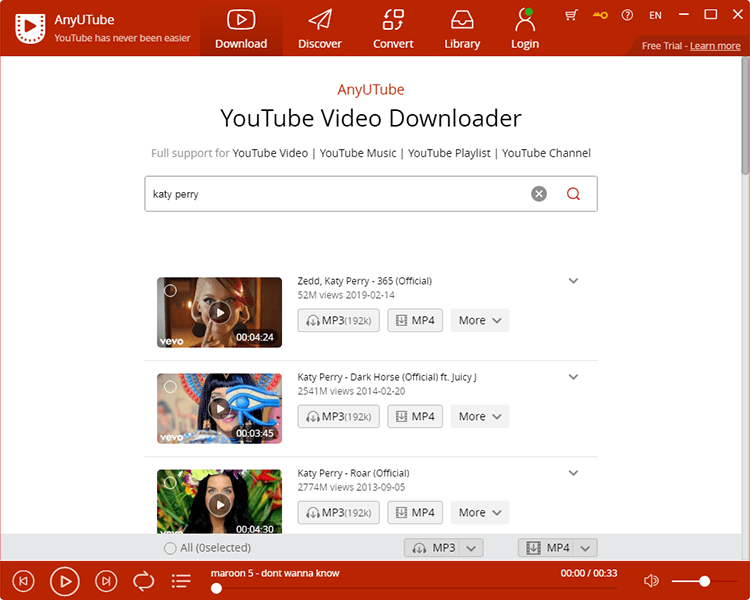
Task: Download Zedd 365 as MP3(192k)
Action: tap(339, 321)
